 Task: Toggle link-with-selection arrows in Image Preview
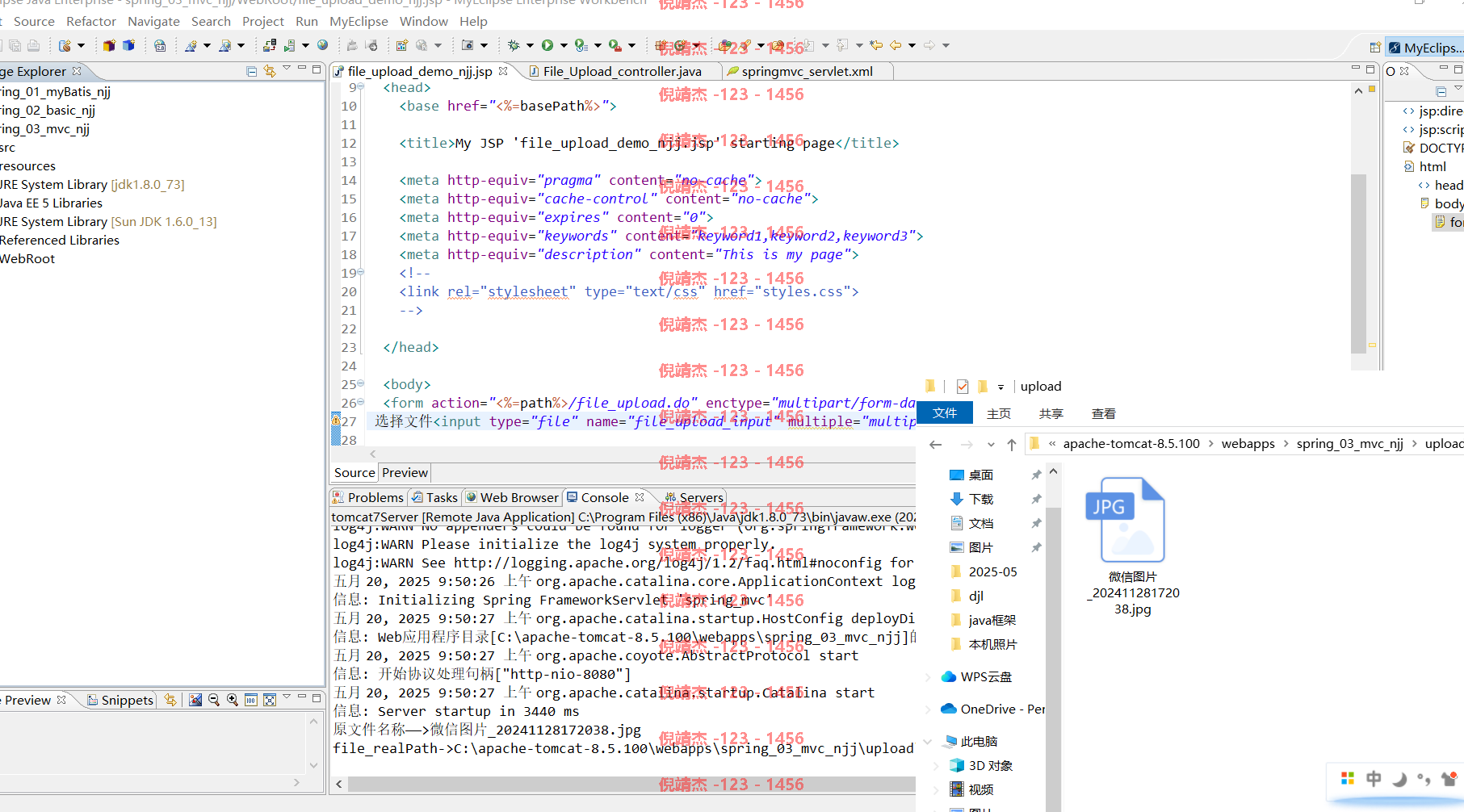click(170, 700)
